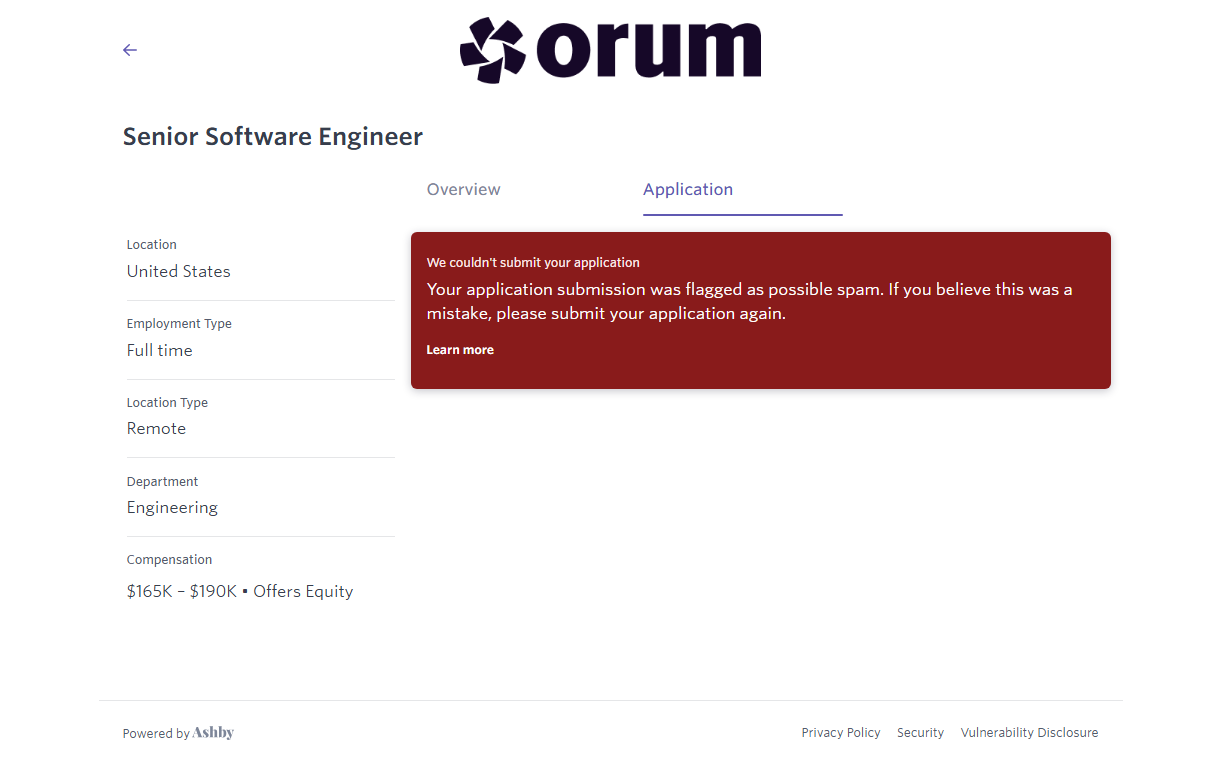This screenshot has width=1206, height=767.
Task: Click the Compensation label
Action: point(169,560)
